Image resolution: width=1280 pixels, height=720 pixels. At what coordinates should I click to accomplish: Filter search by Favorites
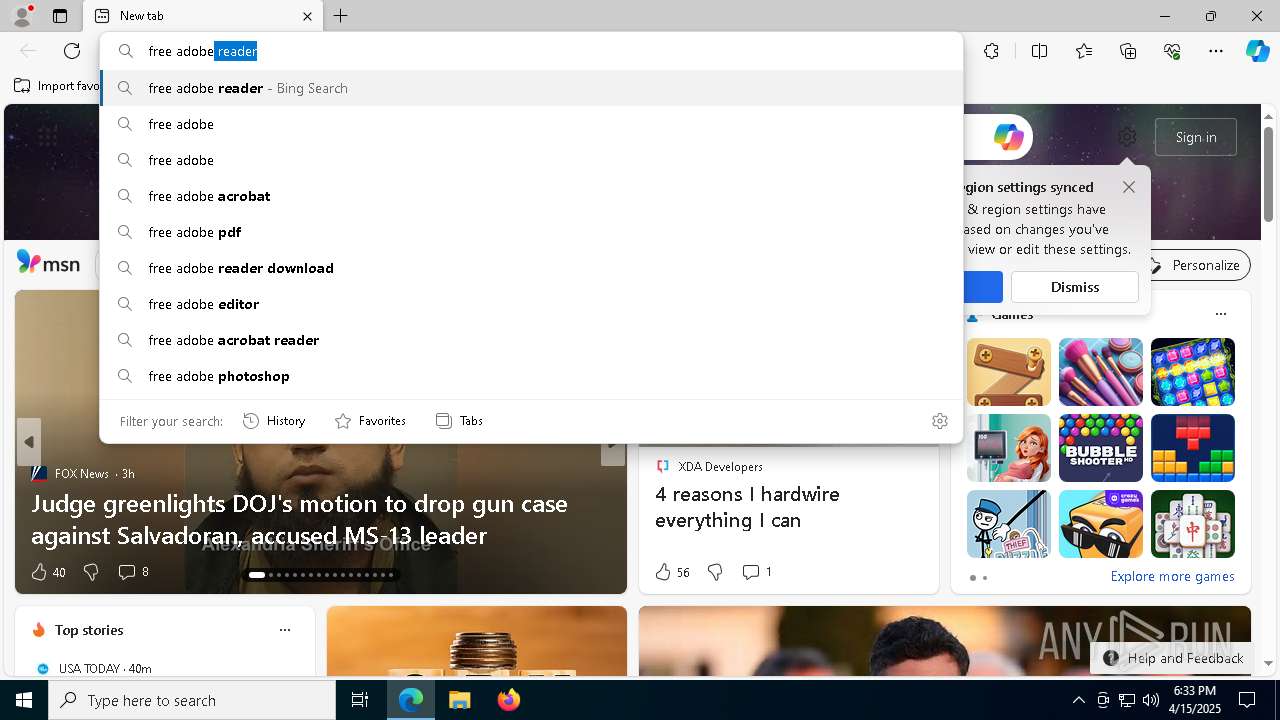370,421
